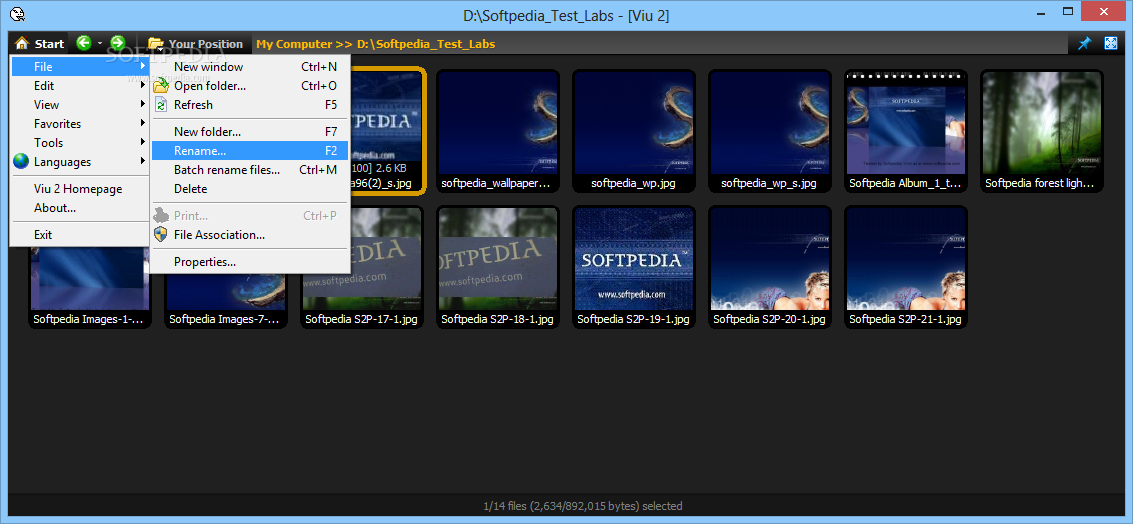1133x524 pixels.
Task: Select Softpedia Album_1_t thumbnail
Action: pyautogui.click(x=905, y=132)
